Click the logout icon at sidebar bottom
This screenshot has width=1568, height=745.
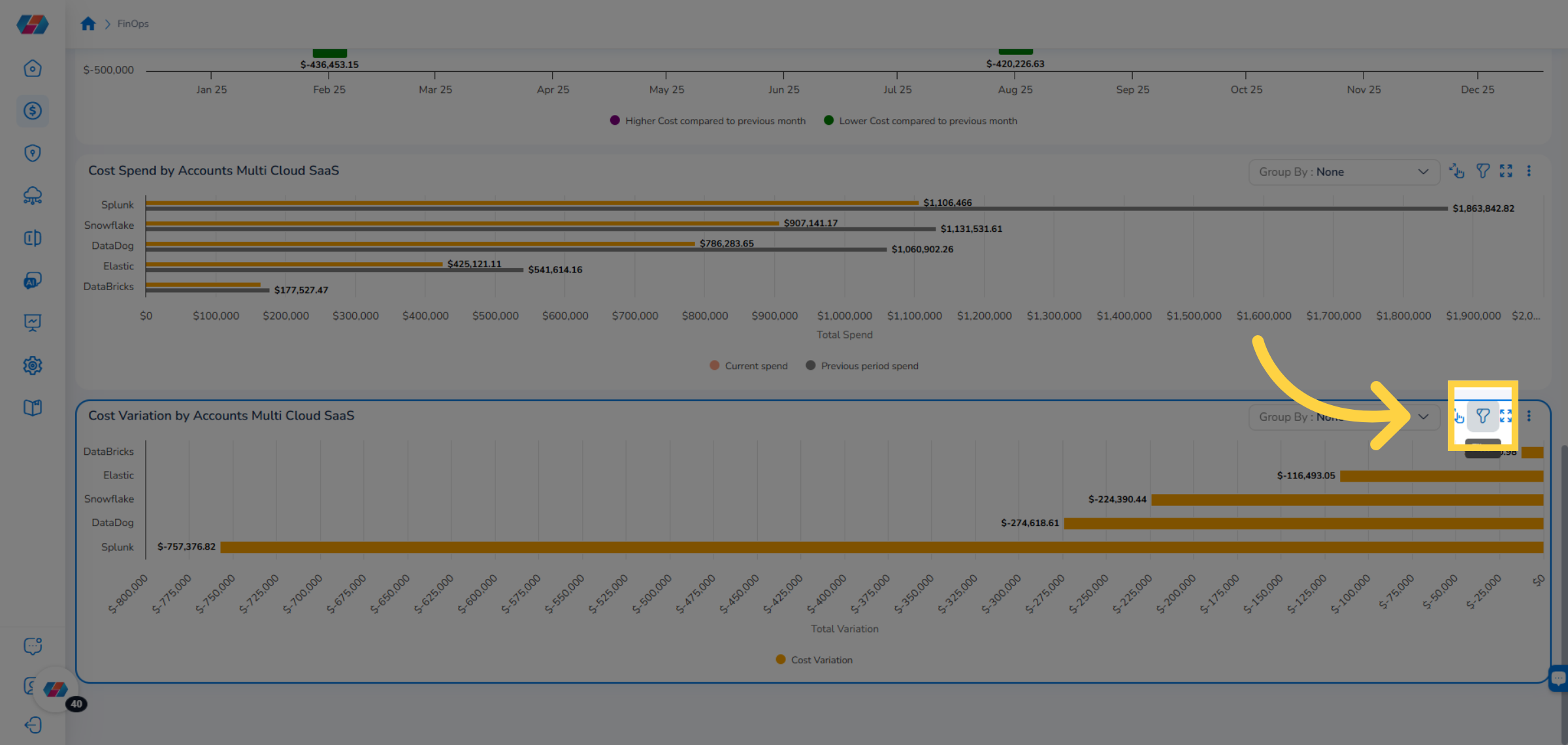point(32,725)
